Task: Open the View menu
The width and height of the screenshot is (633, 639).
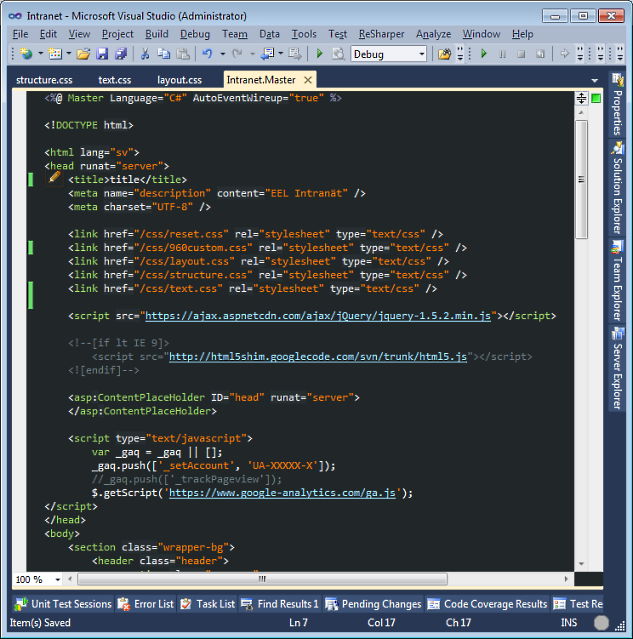Action: click(x=79, y=34)
